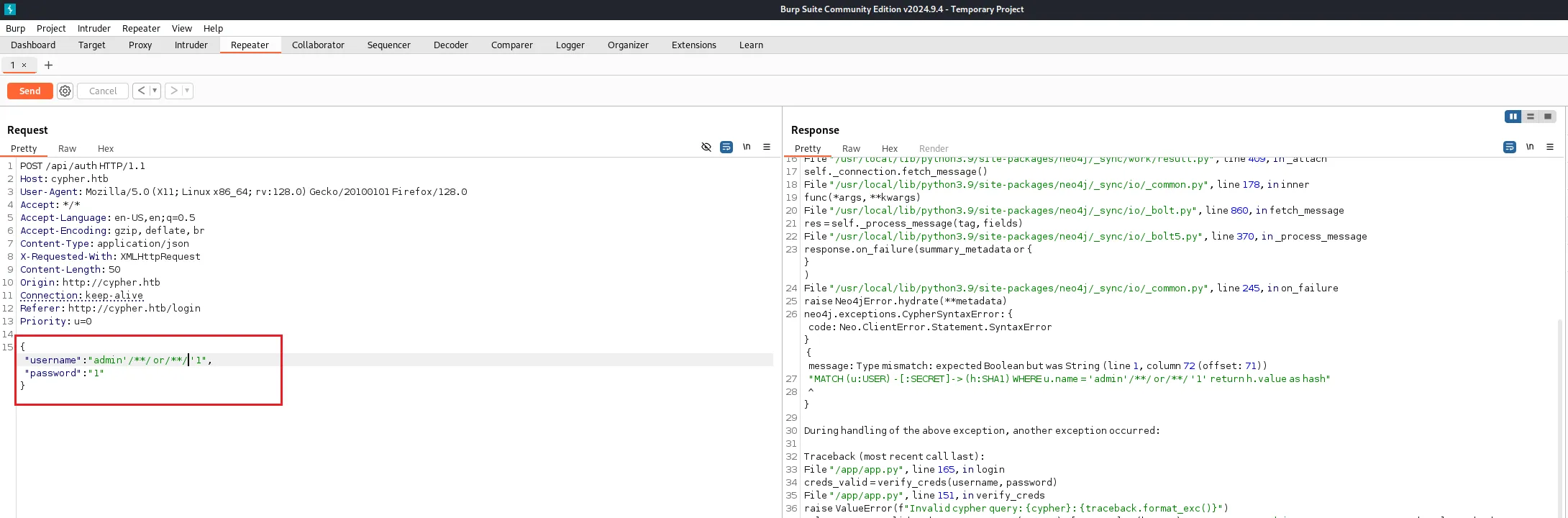The width and height of the screenshot is (1568, 518).
Task: Click 'Content-Type: application/json' header
Action: pos(104,243)
